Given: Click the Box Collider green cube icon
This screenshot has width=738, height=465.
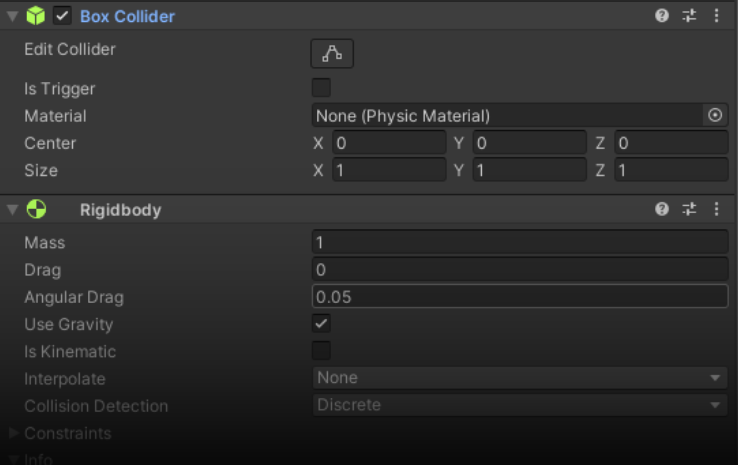Looking at the screenshot, I should (36, 16).
